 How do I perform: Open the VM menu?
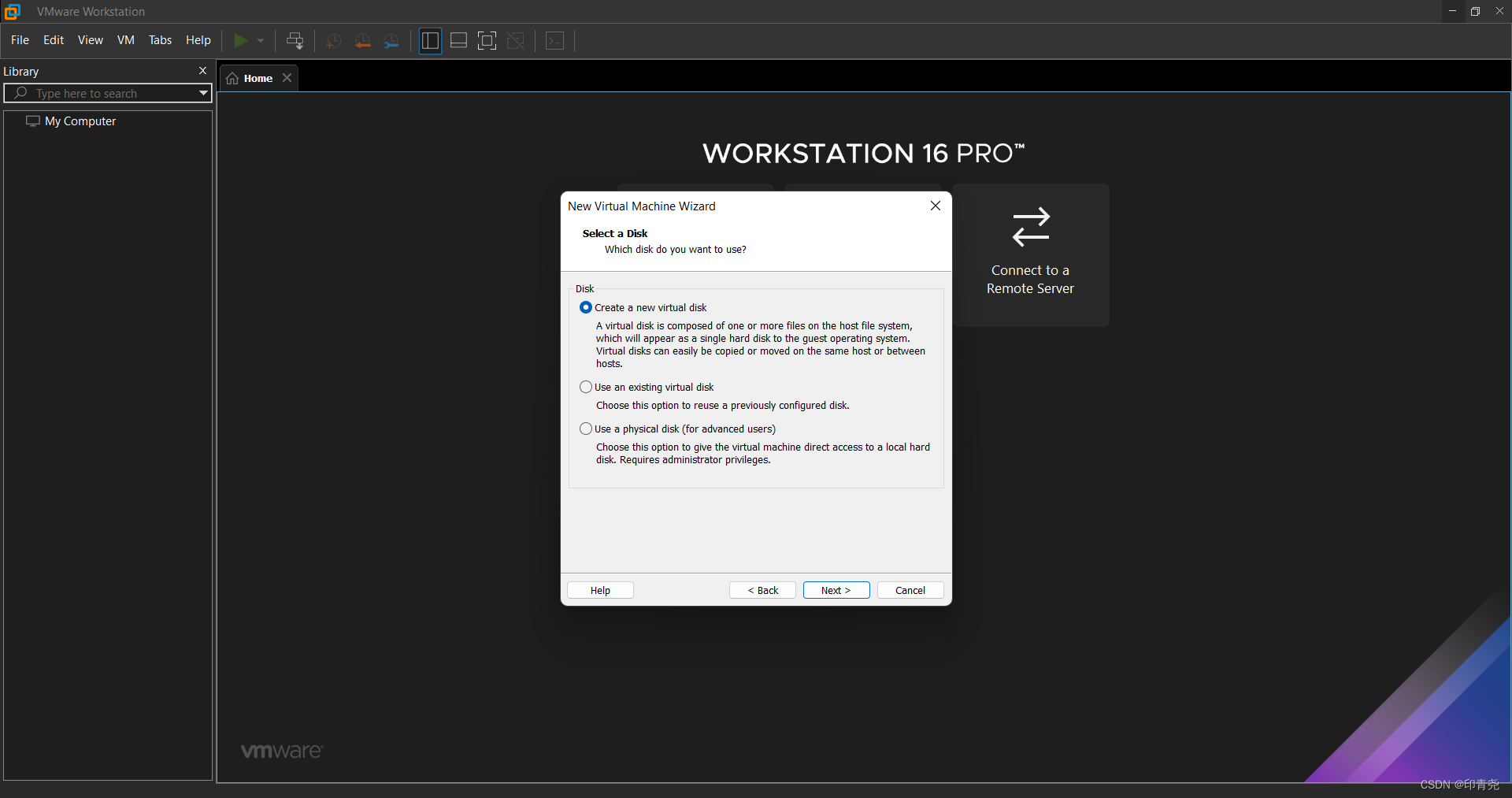pos(126,40)
